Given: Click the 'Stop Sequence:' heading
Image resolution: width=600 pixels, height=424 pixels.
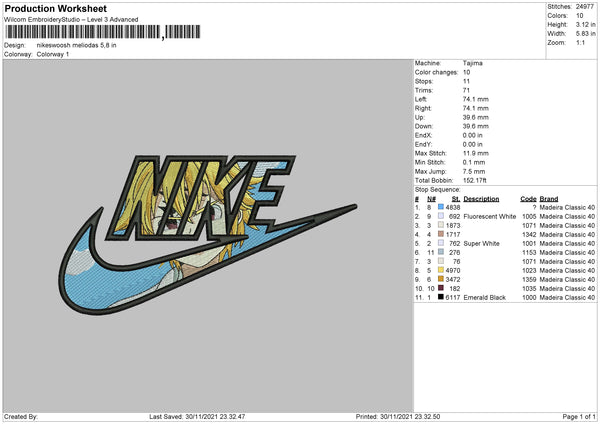Looking at the screenshot, I should point(438,189).
